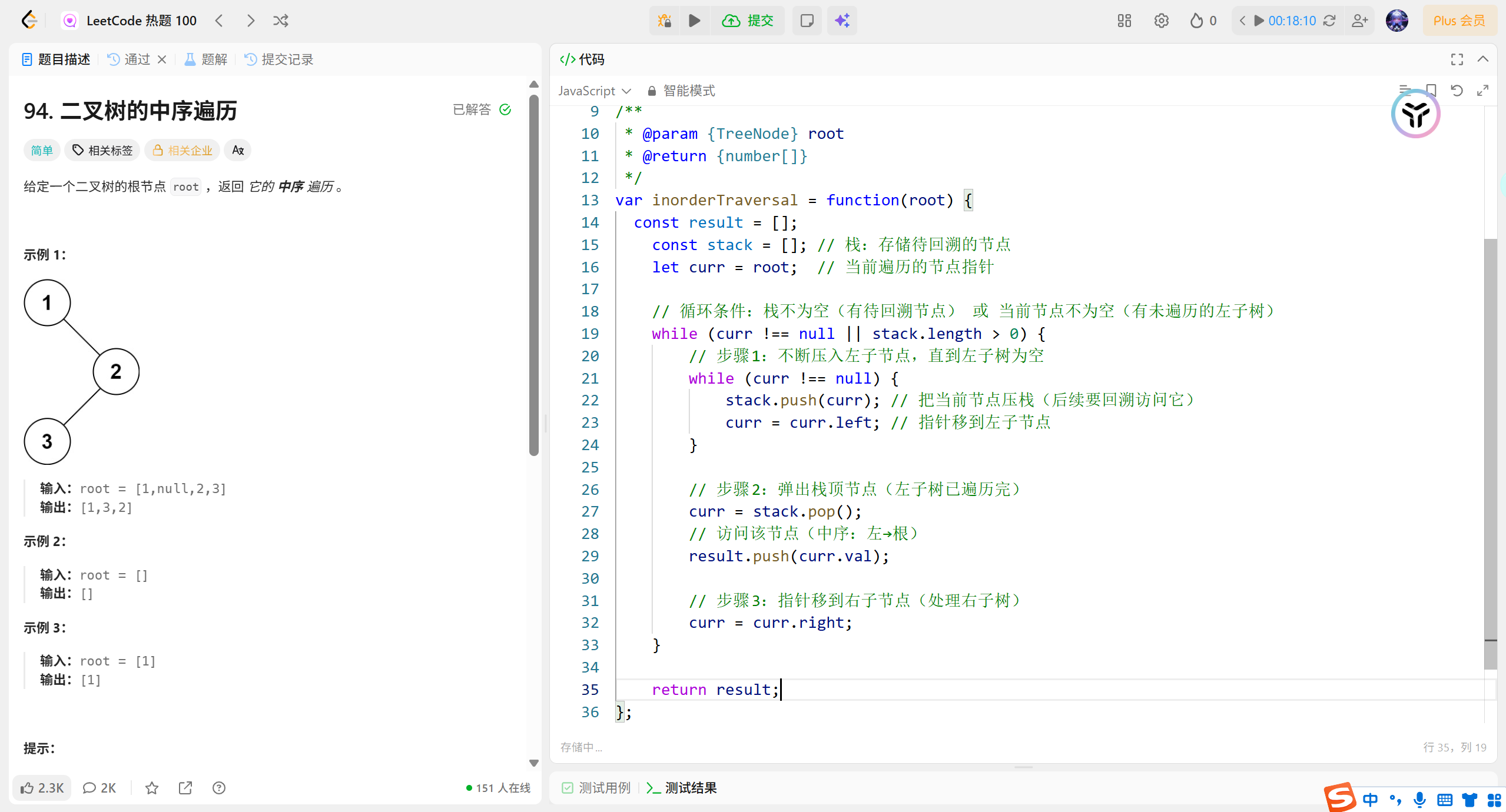The width and height of the screenshot is (1506, 812).
Task: Click the 简单 difficulty tag
Action: pyautogui.click(x=42, y=151)
